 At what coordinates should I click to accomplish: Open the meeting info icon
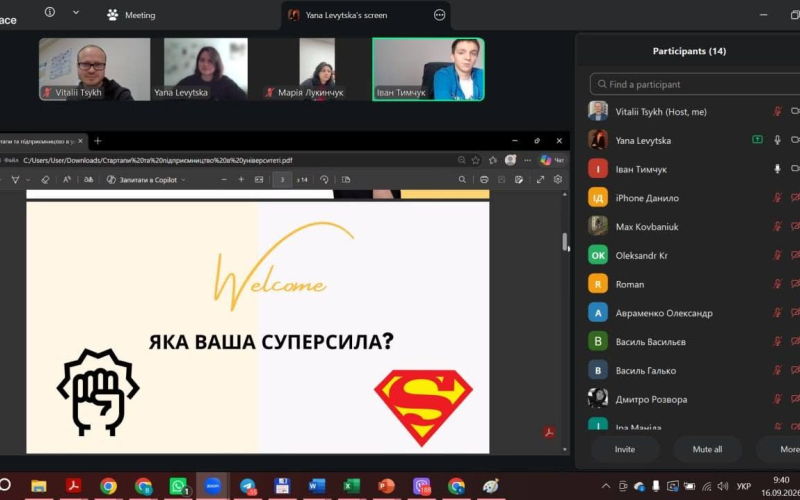click(x=49, y=12)
